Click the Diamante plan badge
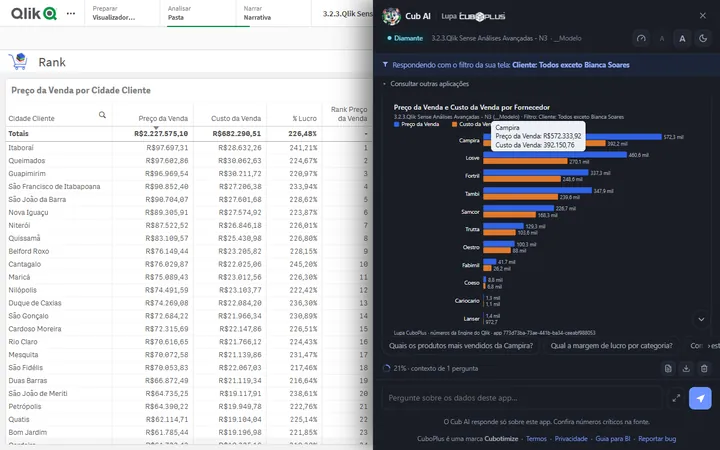 (405, 39)
